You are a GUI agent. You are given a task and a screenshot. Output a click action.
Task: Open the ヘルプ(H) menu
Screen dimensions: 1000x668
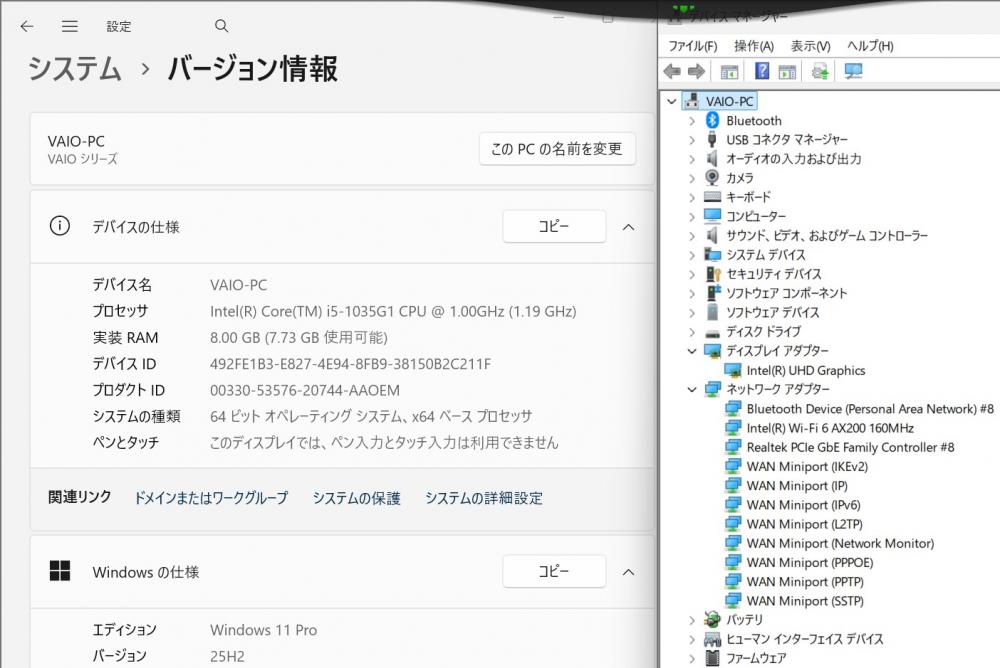click(x=870, y=46)
